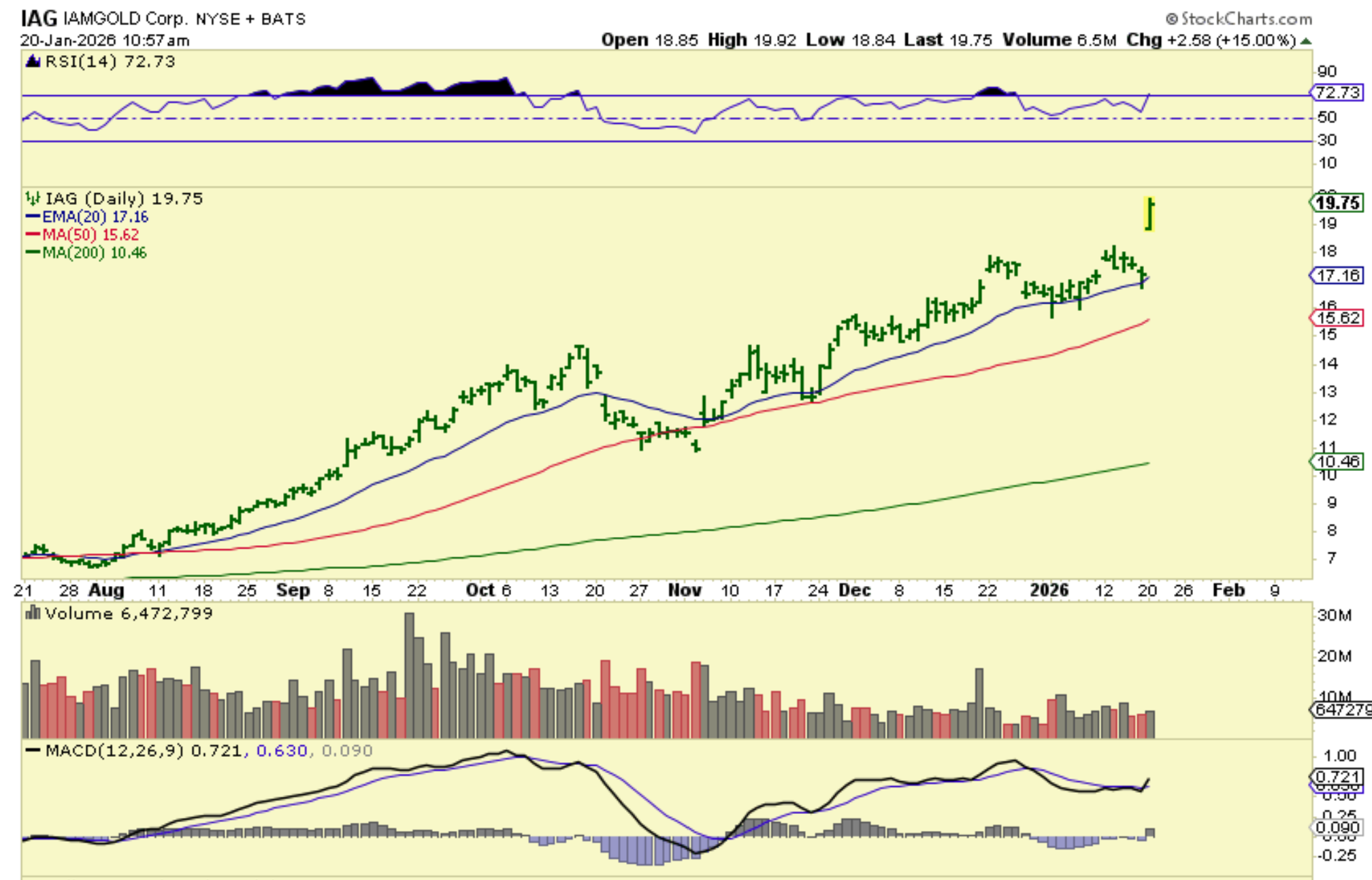The width and height of the screenshot is (1372, 880).
Task: Click the volume bars icon beside Volume
Action: coord(32,614)
